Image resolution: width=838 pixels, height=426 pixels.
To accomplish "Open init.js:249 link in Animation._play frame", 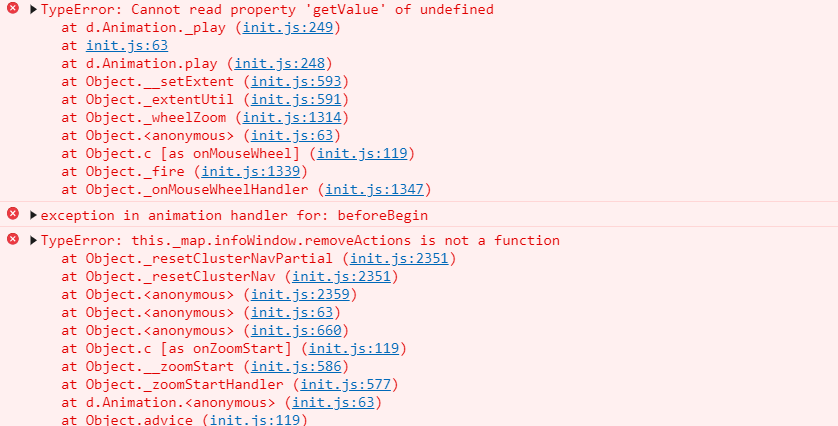I will pyautogui.click(x=288, y=27).
